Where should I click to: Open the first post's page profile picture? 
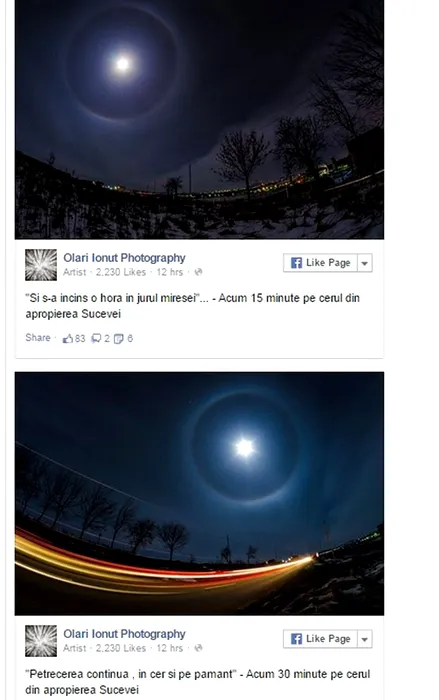pyautogui.click(x=41, y=265)
